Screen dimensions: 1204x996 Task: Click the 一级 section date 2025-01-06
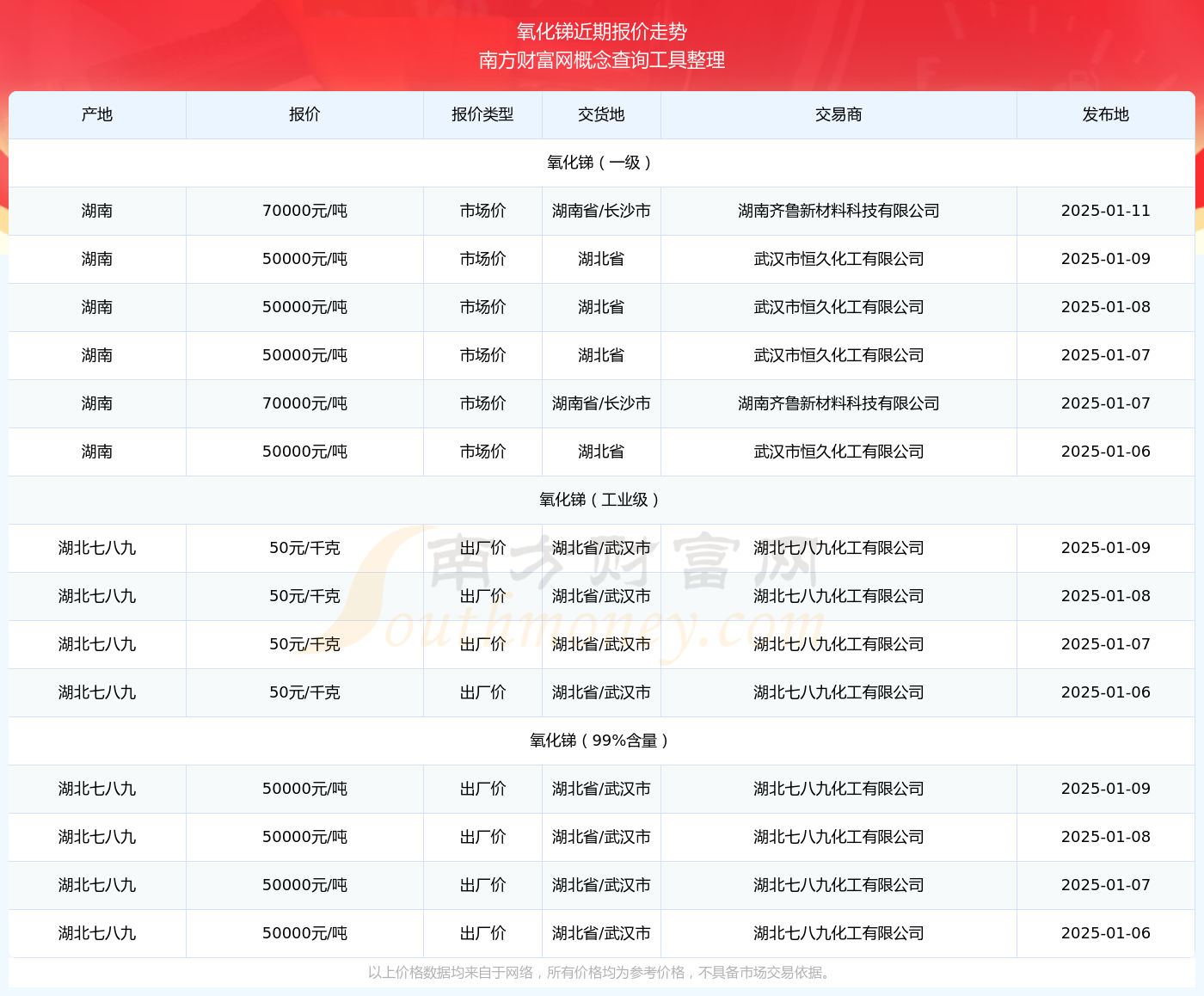coord(1106,452)
